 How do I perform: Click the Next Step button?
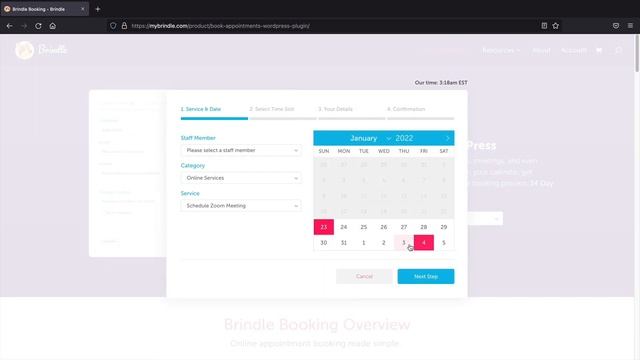[426, 276]
